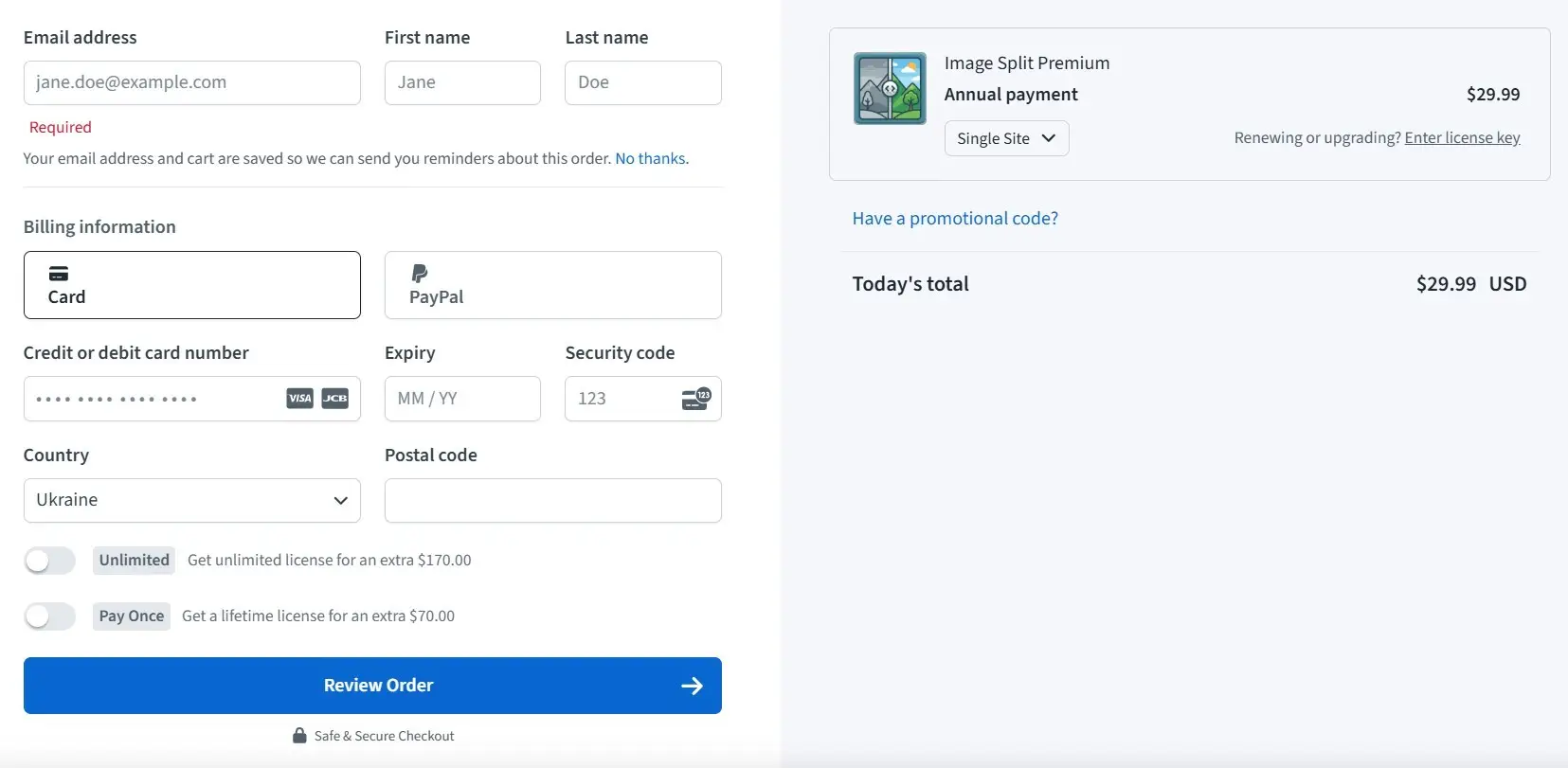Open the Have a promotional code link

click(x=955, y=219)
